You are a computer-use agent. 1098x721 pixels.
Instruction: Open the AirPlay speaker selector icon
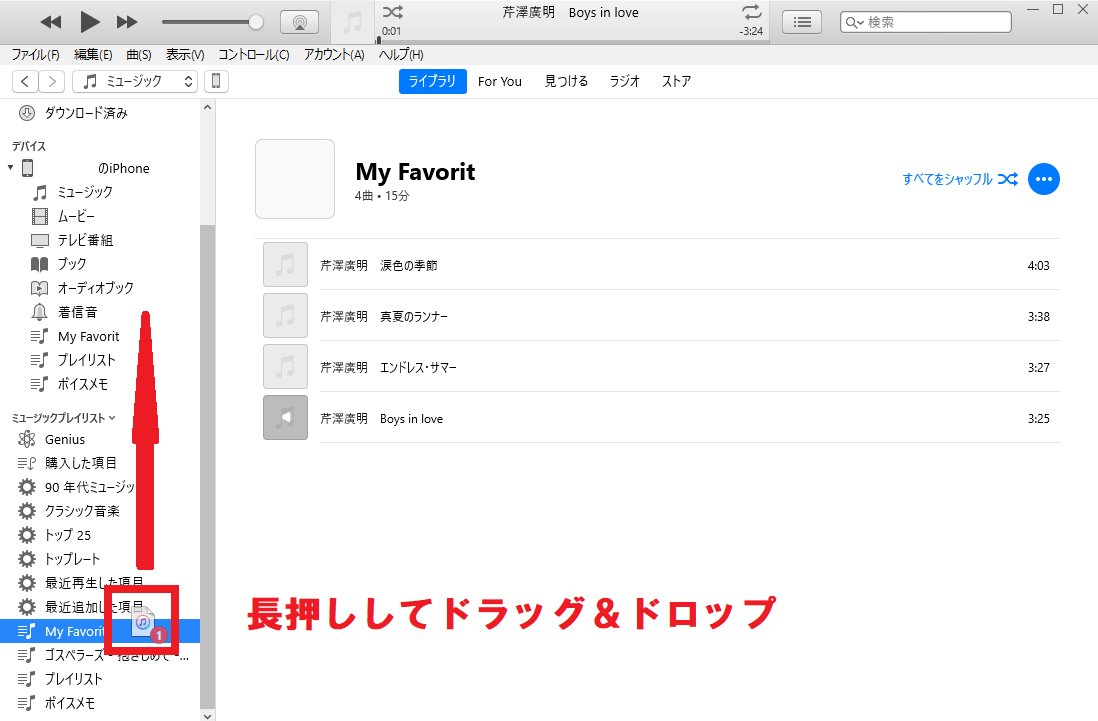click(x=299, y=21)
